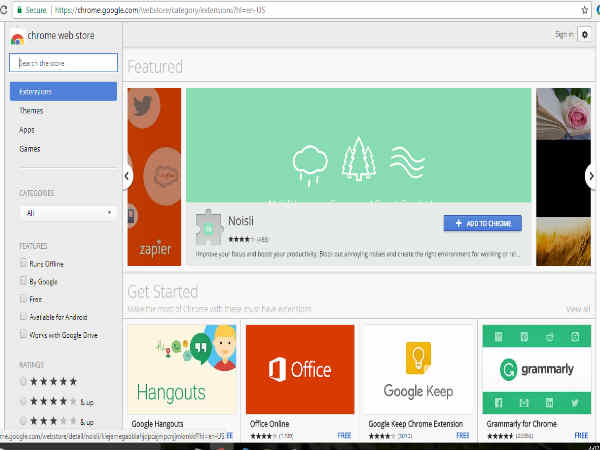600x450 pixels.
Task: Open the Office Online thumbnail
Action: click(300, 369)
